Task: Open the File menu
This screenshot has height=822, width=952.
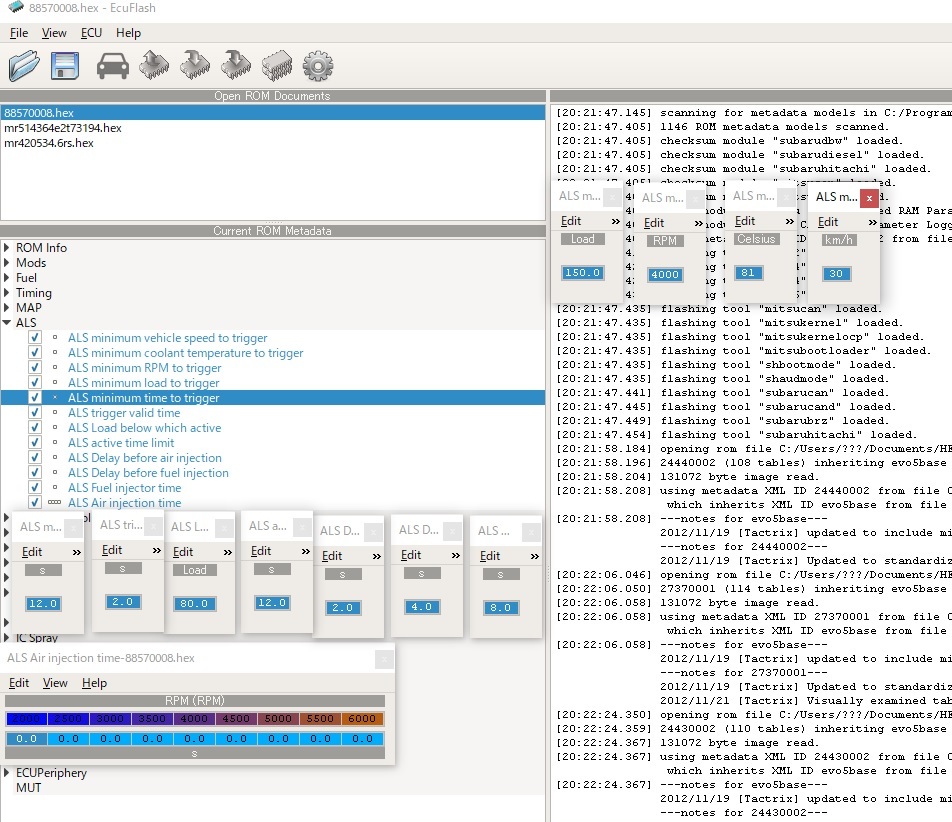Action: pyautogui.click(x=19, y=33)
